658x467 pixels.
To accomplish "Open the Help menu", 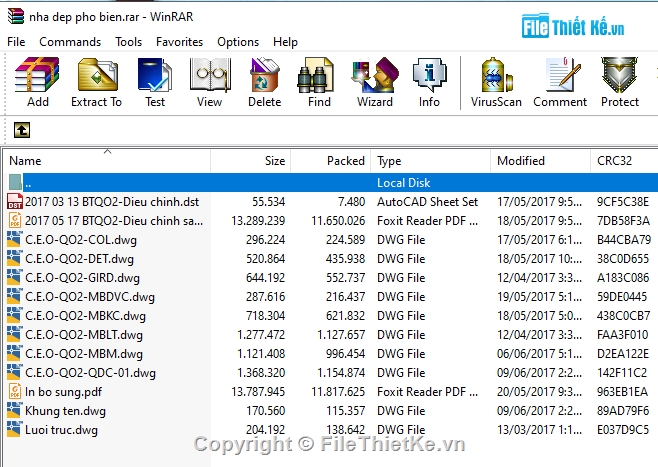I will pos(285,42).
